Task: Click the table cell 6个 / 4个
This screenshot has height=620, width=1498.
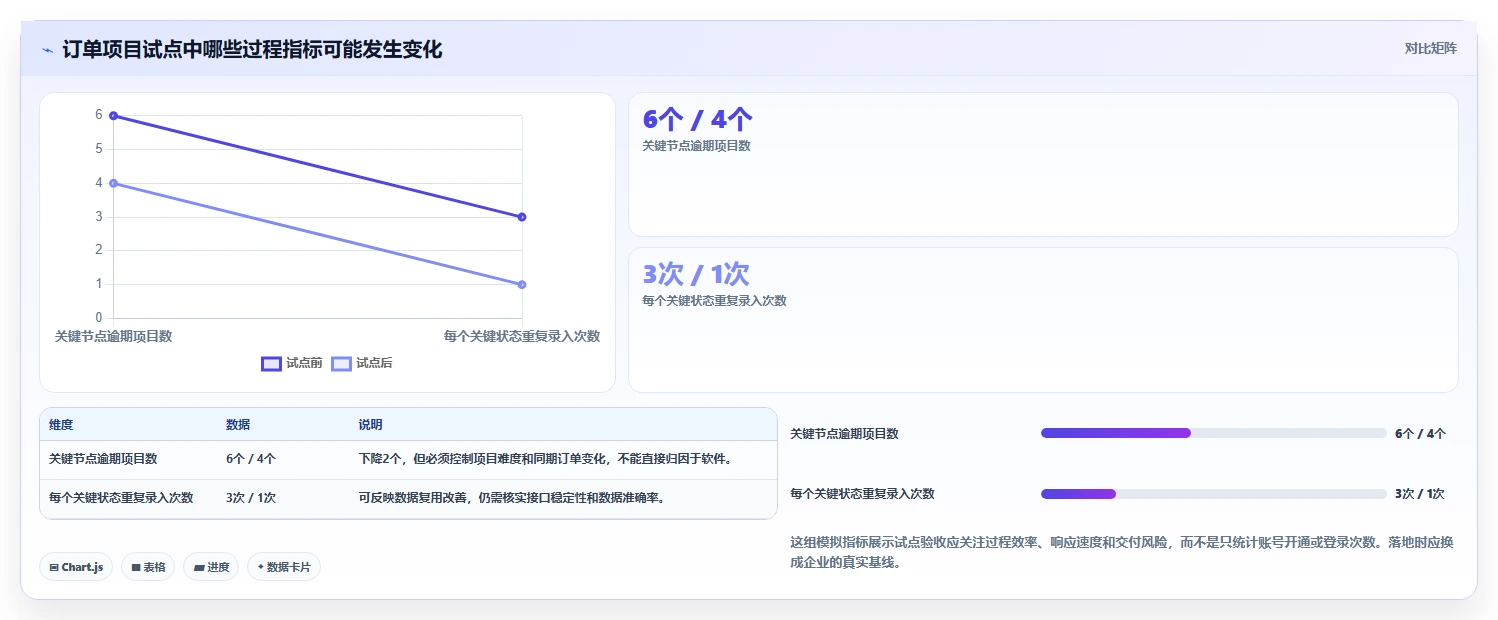Action: pos(251,459)
